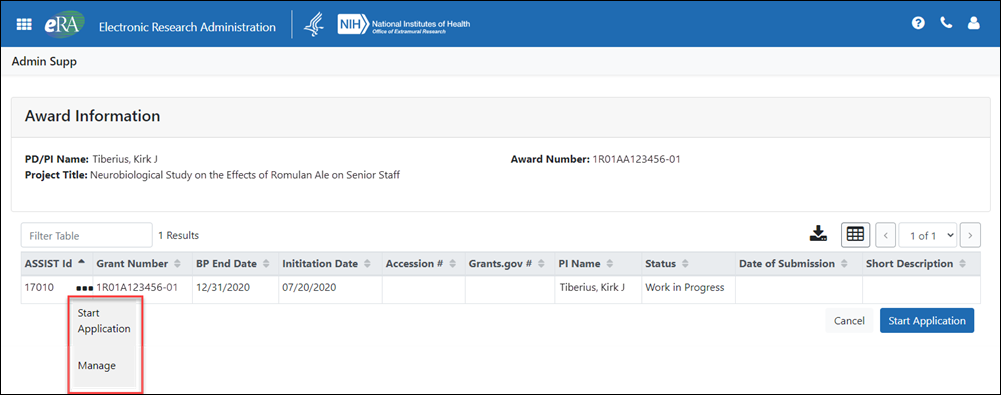1001x395 pixels.
Task: Click the Electronic Research Administration title
Action: [x=187, y=27]
